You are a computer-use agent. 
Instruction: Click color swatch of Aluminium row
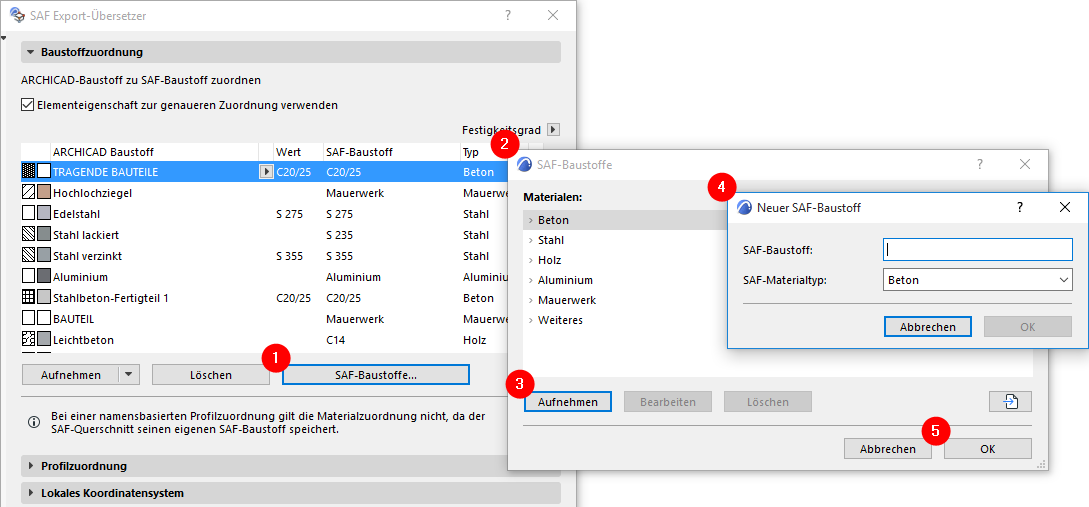click(x=44, y=277)
